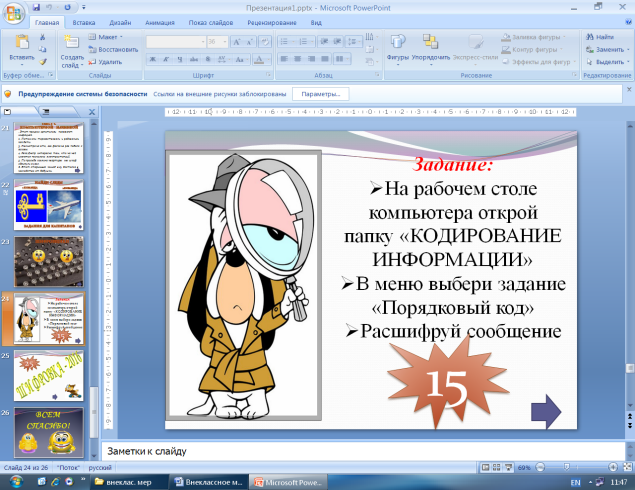The height and width of the screenshot is (490, 635).
Task: Toggle text shadow (S) formatting
Action: [x=208, y=60]
